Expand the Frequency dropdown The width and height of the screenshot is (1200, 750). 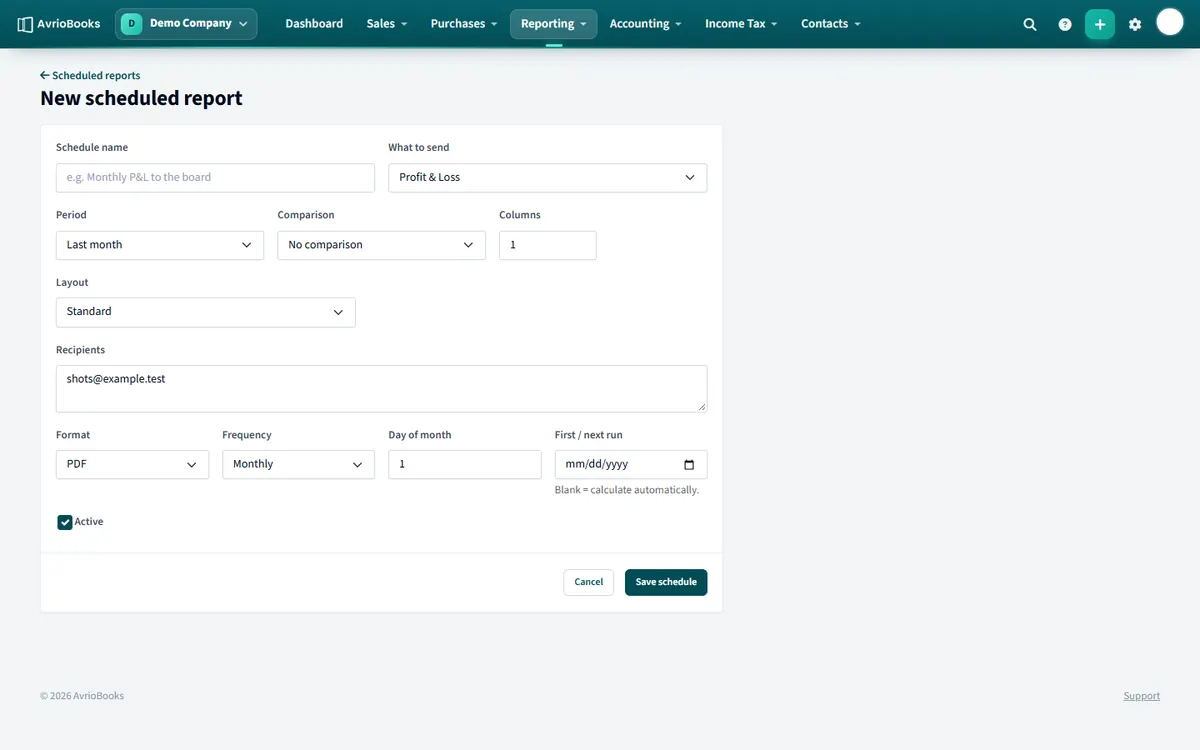pos(298,464)
